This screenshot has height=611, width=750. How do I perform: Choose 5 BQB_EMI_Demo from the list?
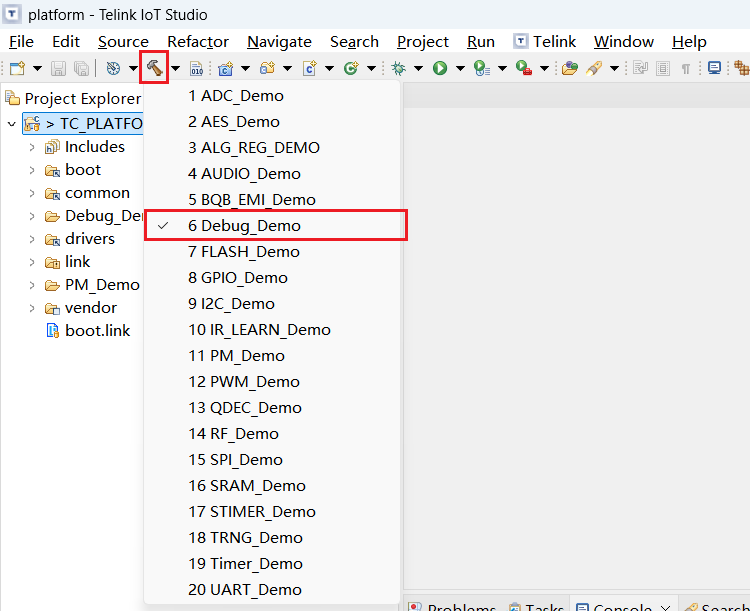click(272, 200)
